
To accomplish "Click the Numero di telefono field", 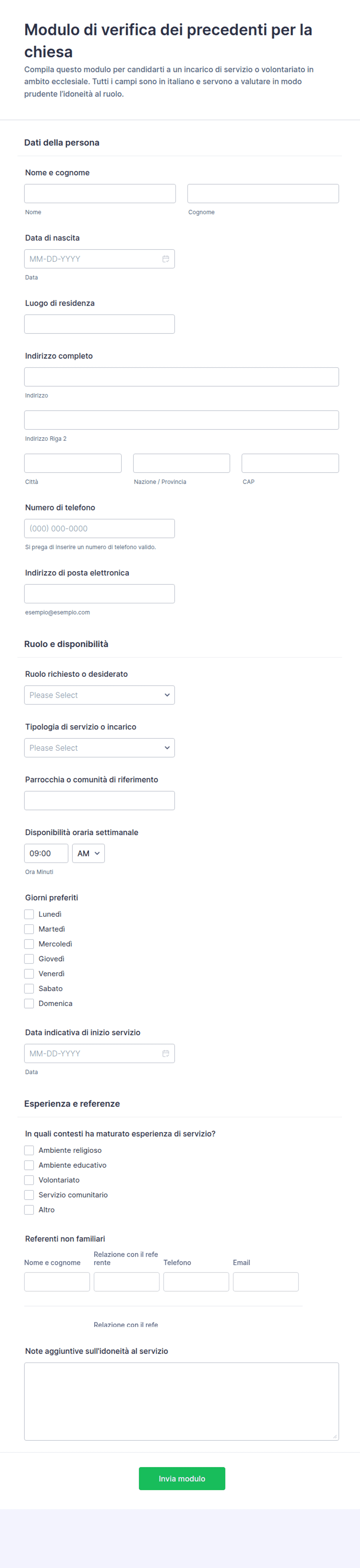I will click(x=99, y=528).
